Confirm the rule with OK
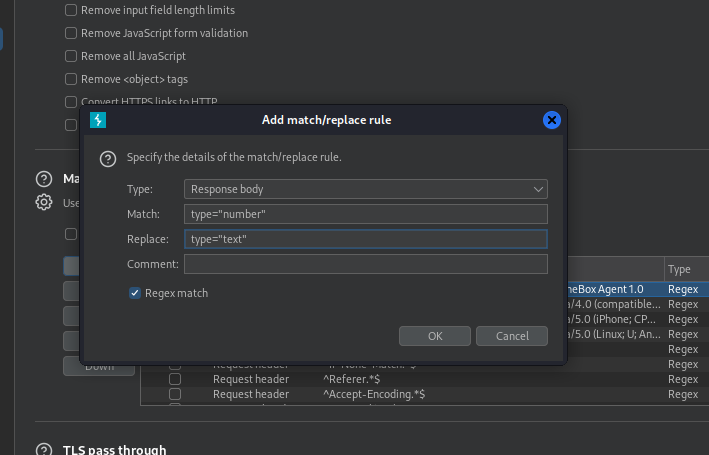Screen dimensions: 709x455 click(x=435, y=336)
